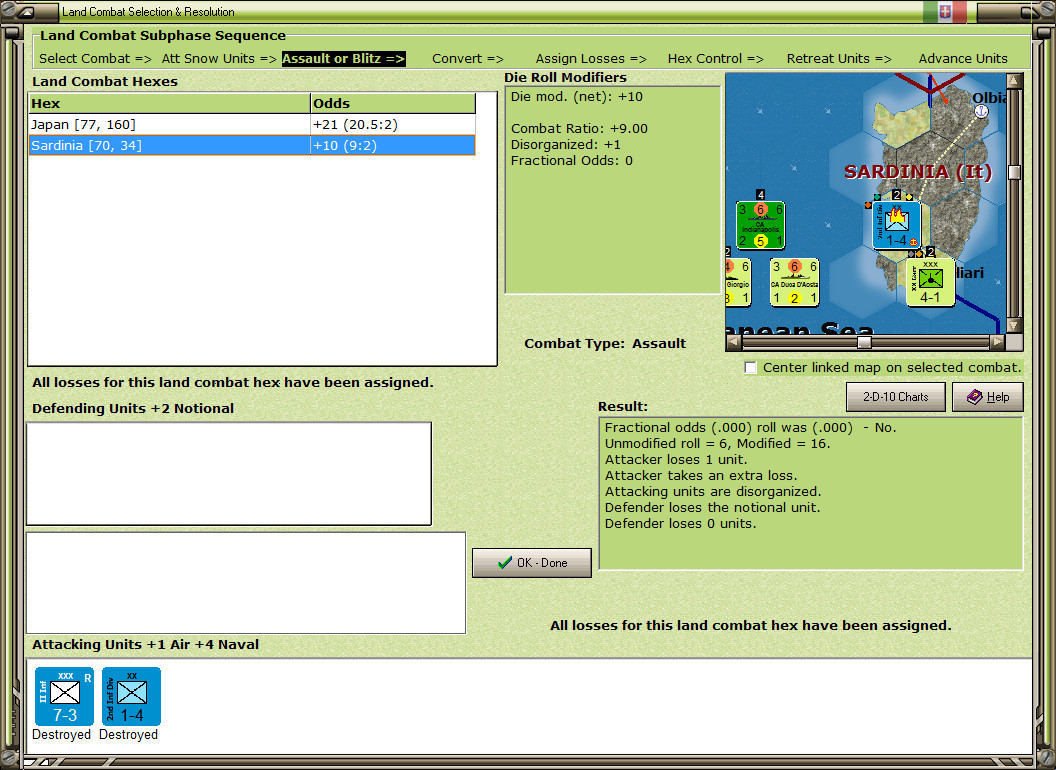Click the flag icon in the title bar
Viewport: 1056px width, 770px height.
tap(945, 11)
